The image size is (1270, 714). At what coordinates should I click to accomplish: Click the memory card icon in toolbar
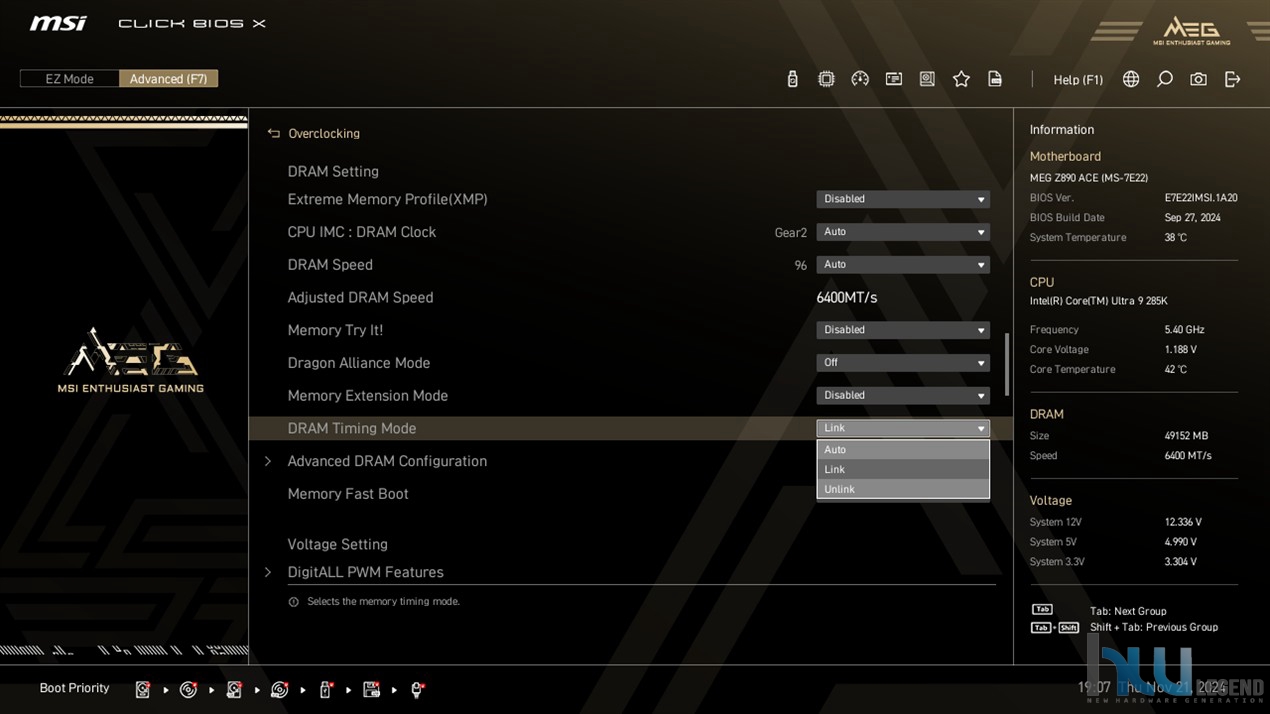click(894, 79)
